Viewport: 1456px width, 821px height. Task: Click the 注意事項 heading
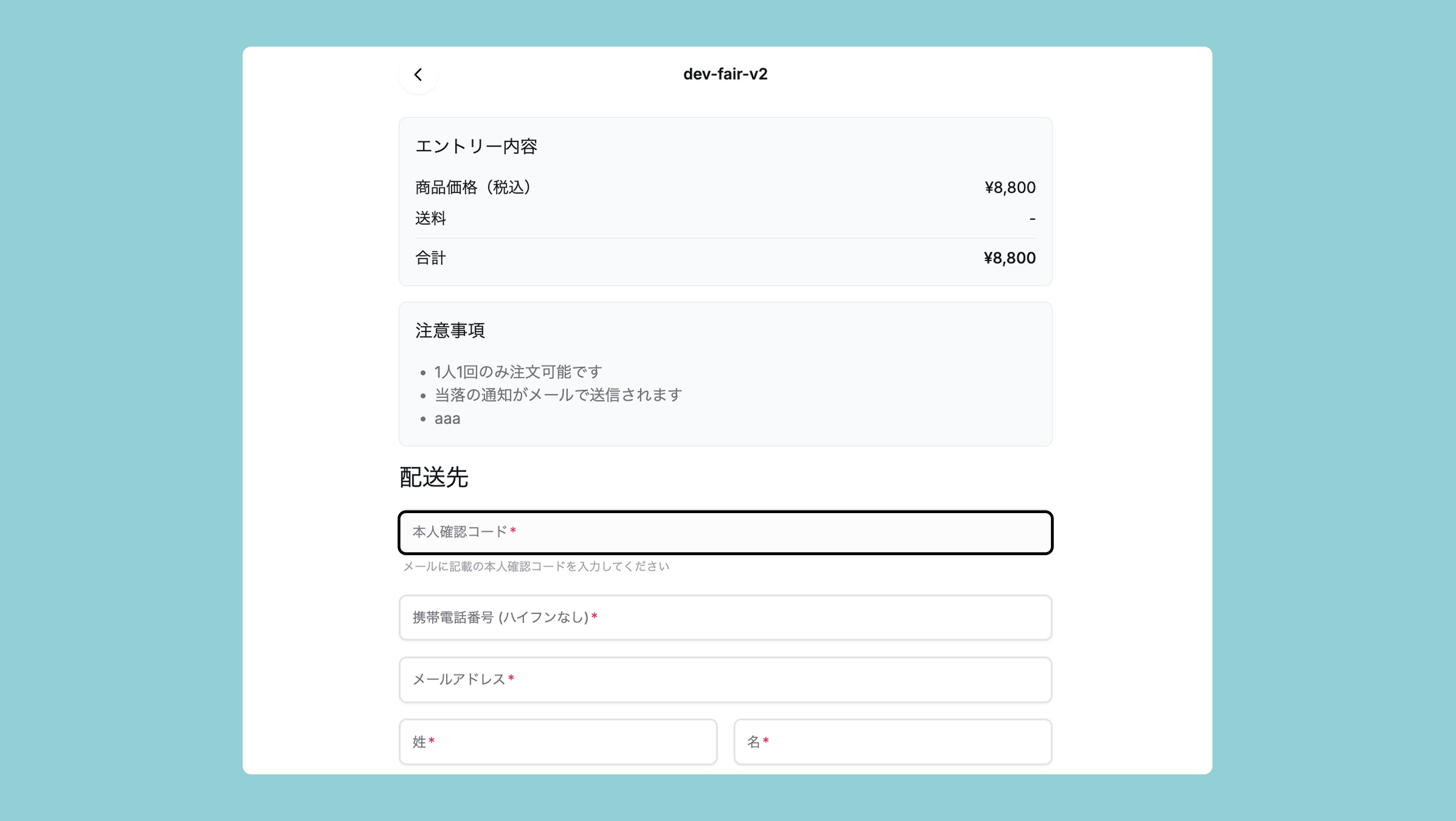tap(450, 331)
